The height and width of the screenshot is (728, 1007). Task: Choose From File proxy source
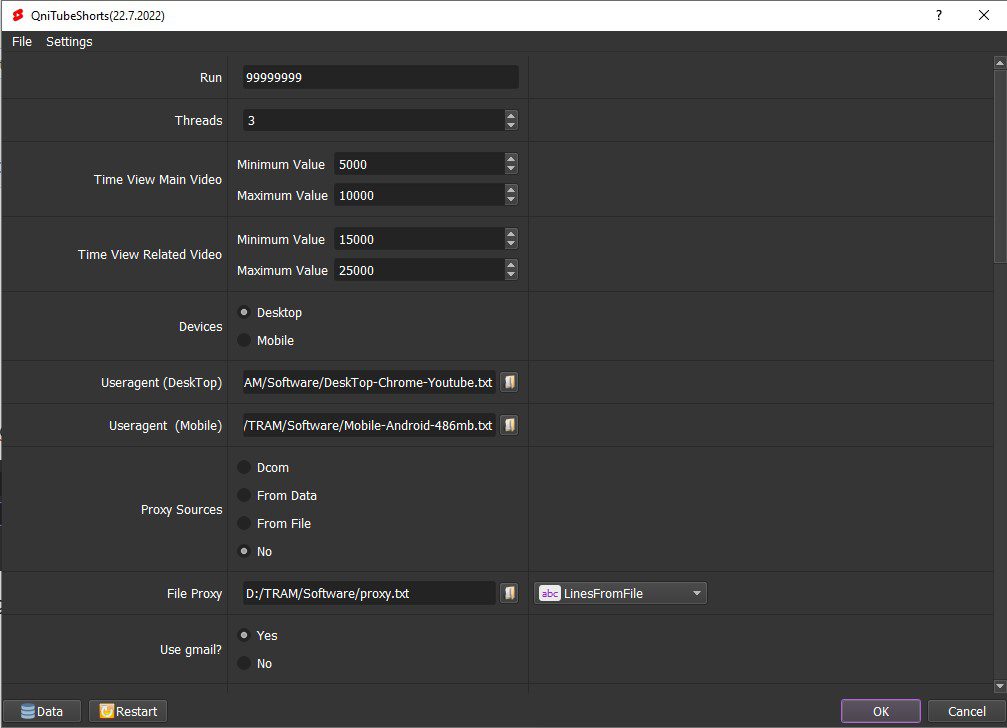pos(244,523)
